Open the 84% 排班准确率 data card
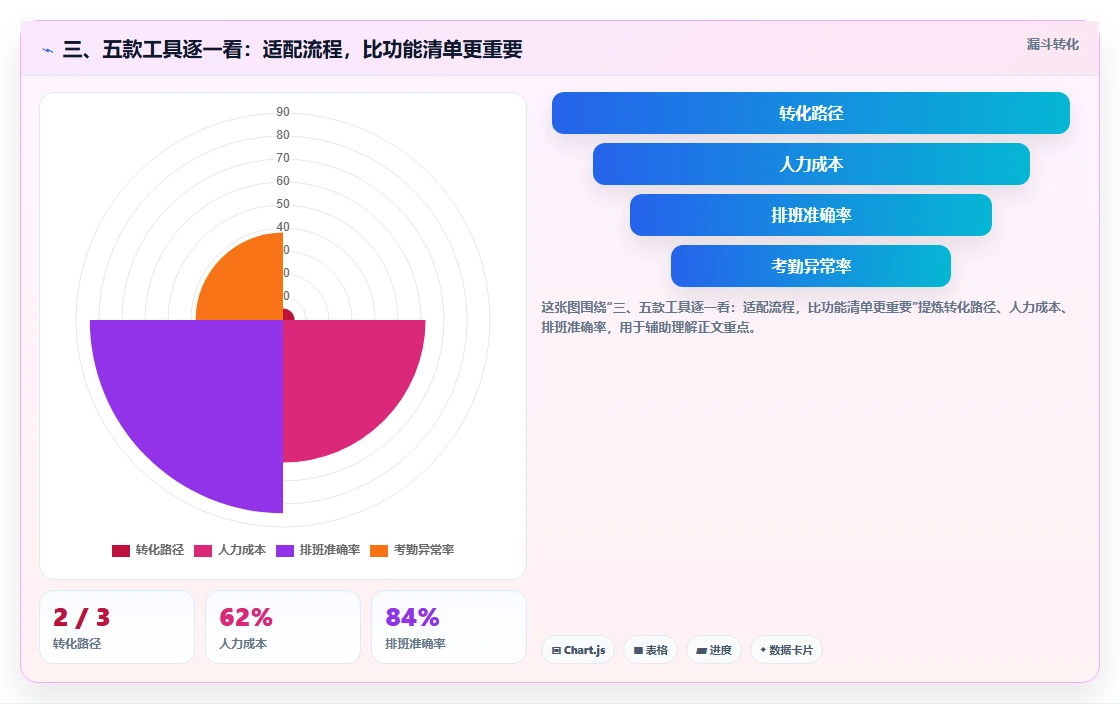This screenshot has height=704, width=1120. point(449,627)
